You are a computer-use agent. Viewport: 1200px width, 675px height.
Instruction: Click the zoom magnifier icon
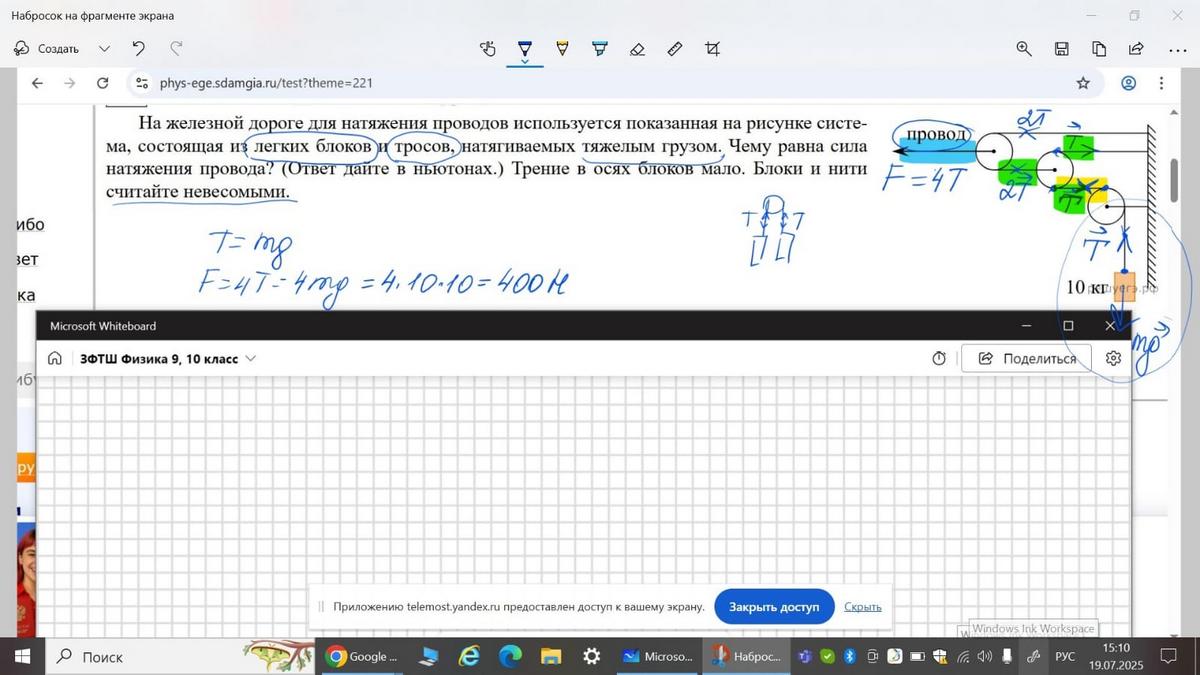[1024, 49]
